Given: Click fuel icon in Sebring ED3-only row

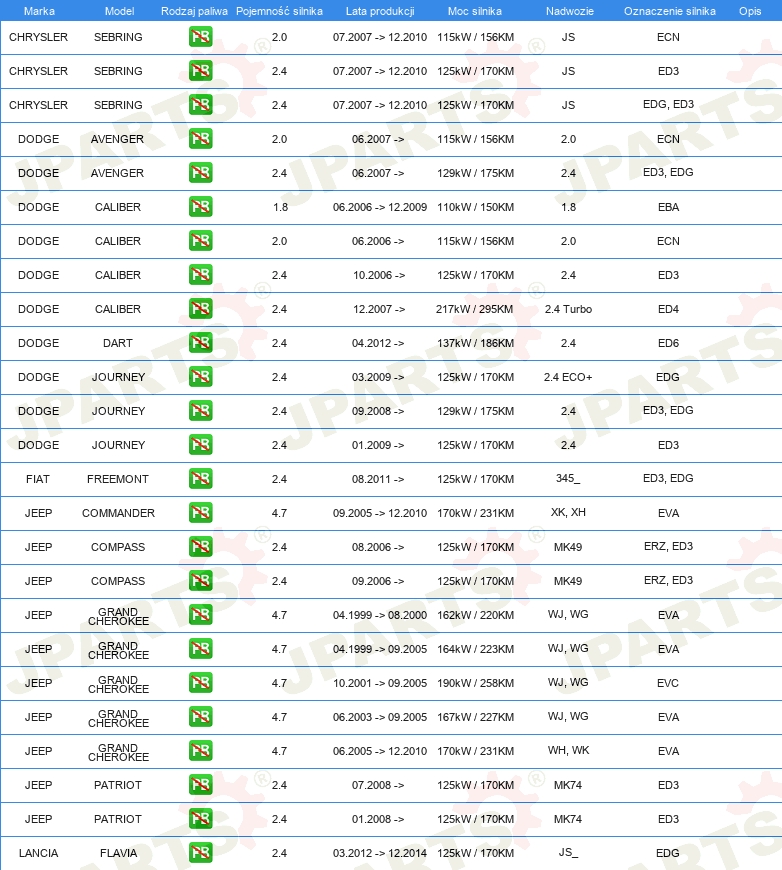Looking at the screenshot, I should coord(200,71).
